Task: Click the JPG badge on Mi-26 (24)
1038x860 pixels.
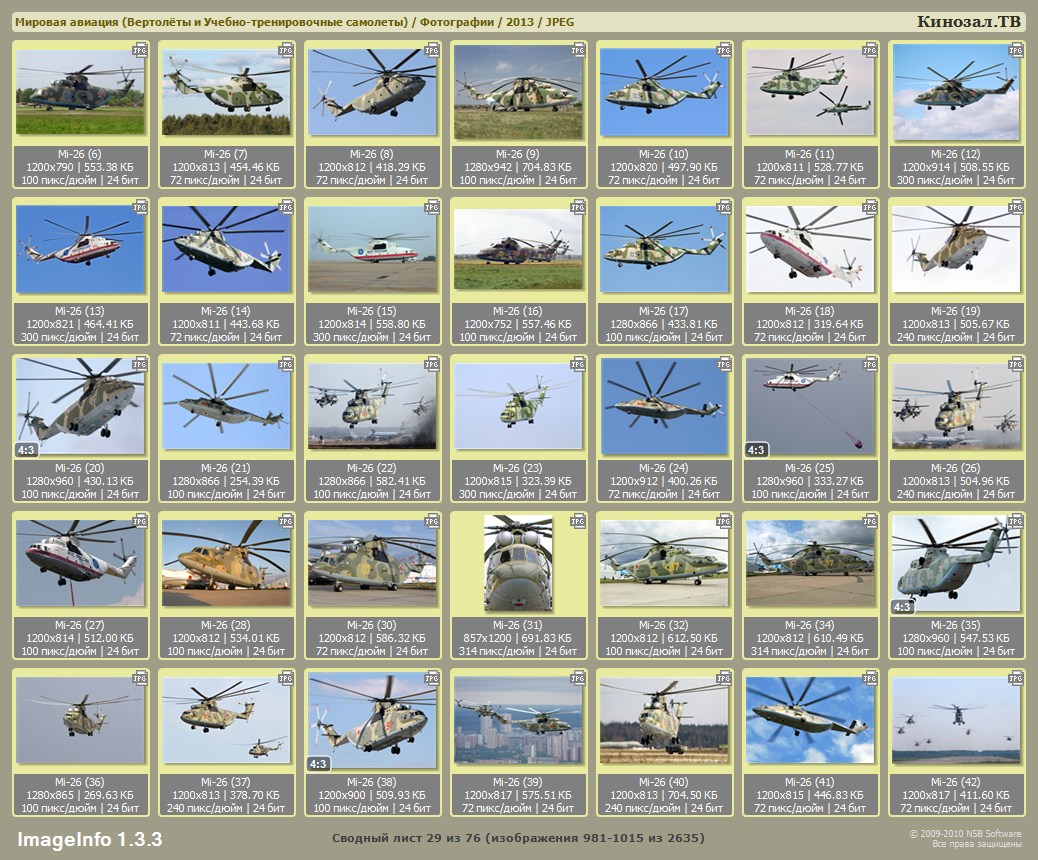Action: tap(724, 364)
